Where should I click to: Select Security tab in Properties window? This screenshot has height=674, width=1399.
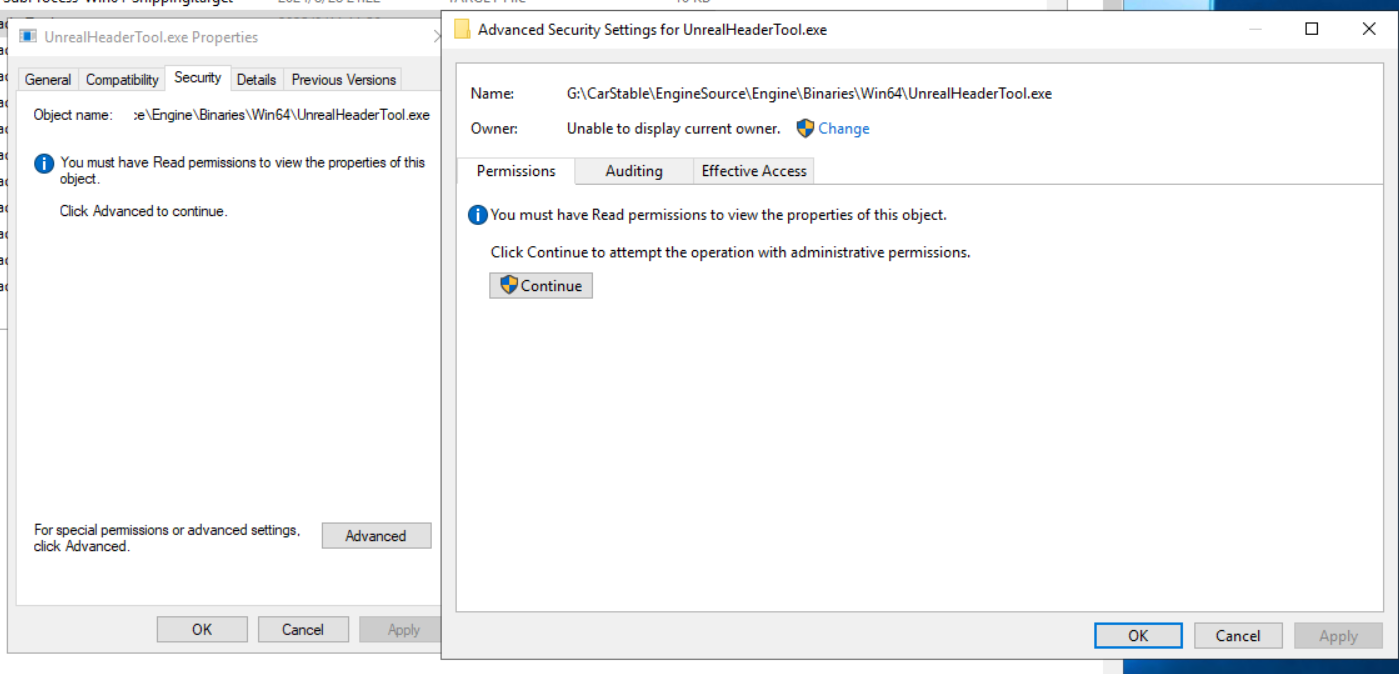[x=198, y=77]
